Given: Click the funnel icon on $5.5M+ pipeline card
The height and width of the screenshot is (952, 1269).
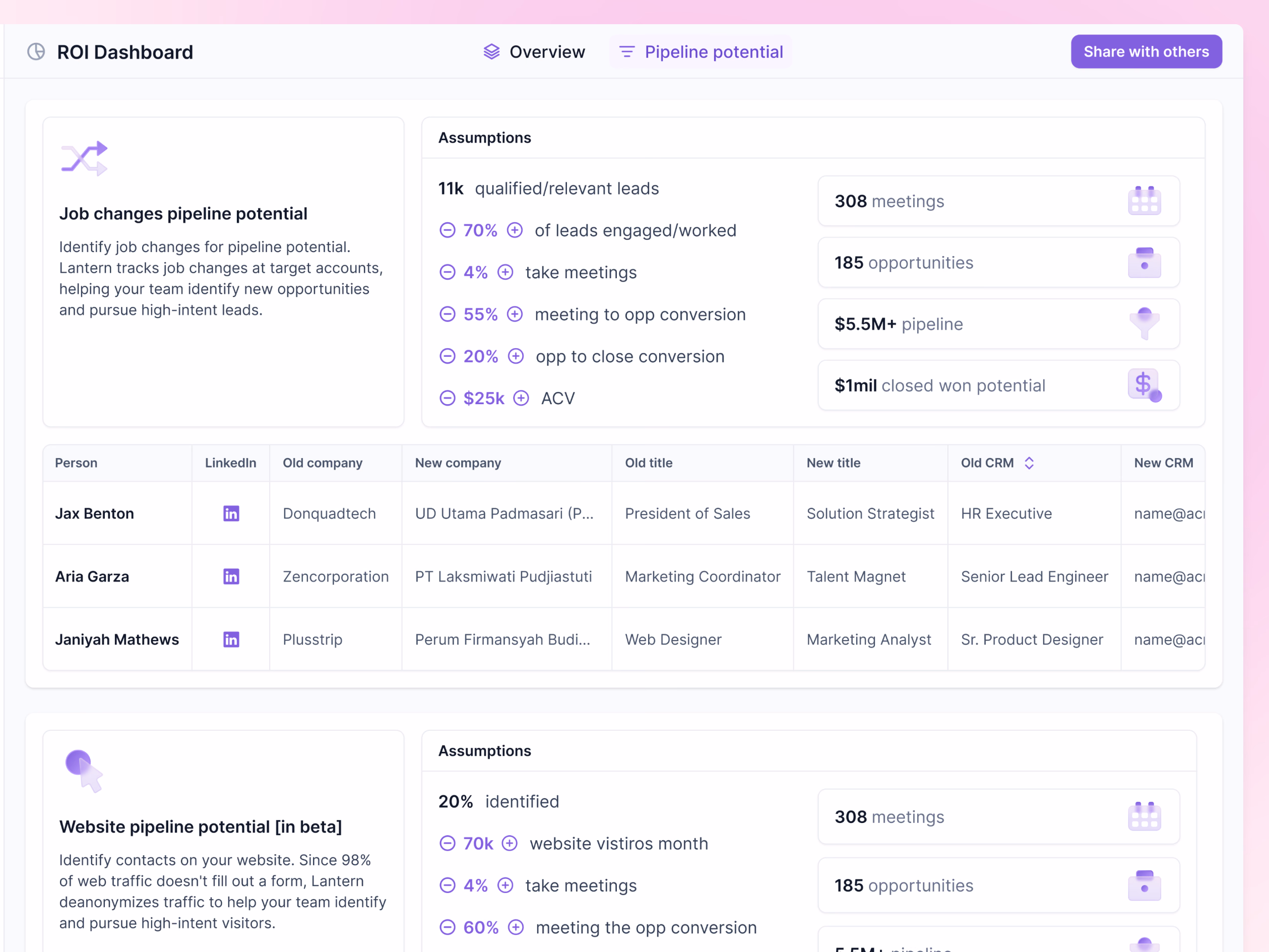Looking at the screenshot, I should (1144, 324).
